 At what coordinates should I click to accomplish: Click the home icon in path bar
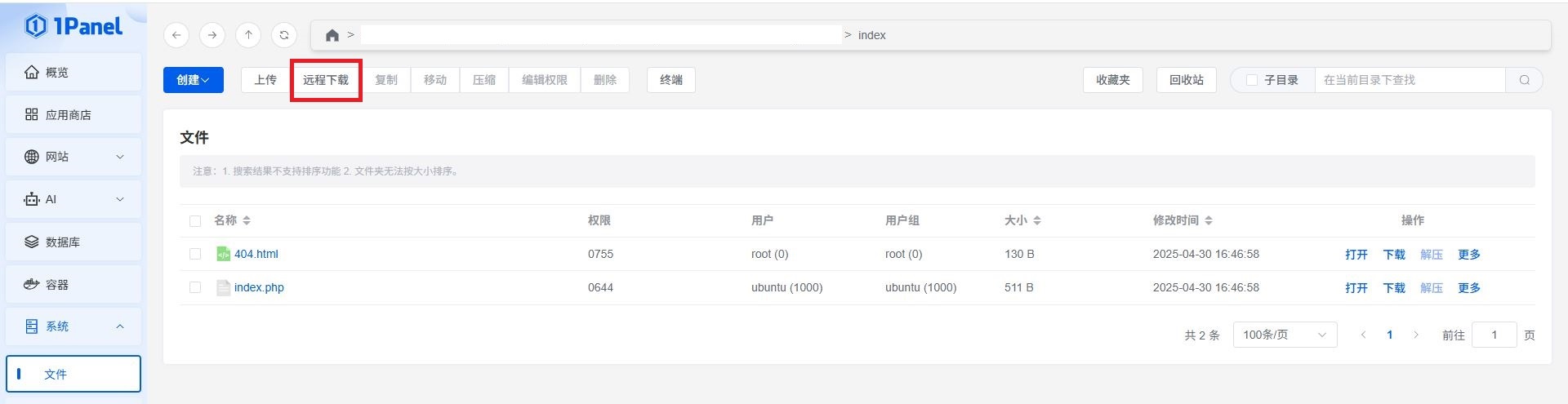(332, 35)
